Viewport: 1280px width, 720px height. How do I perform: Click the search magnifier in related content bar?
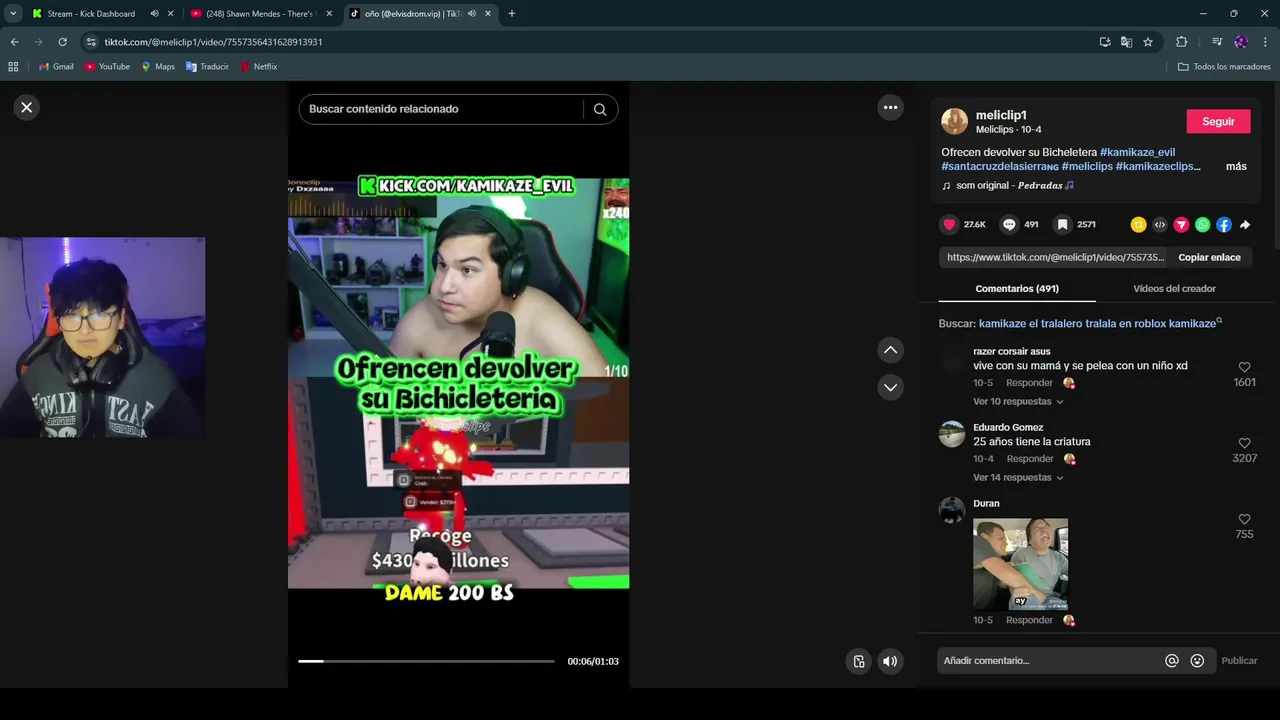(x=600, y=109)
